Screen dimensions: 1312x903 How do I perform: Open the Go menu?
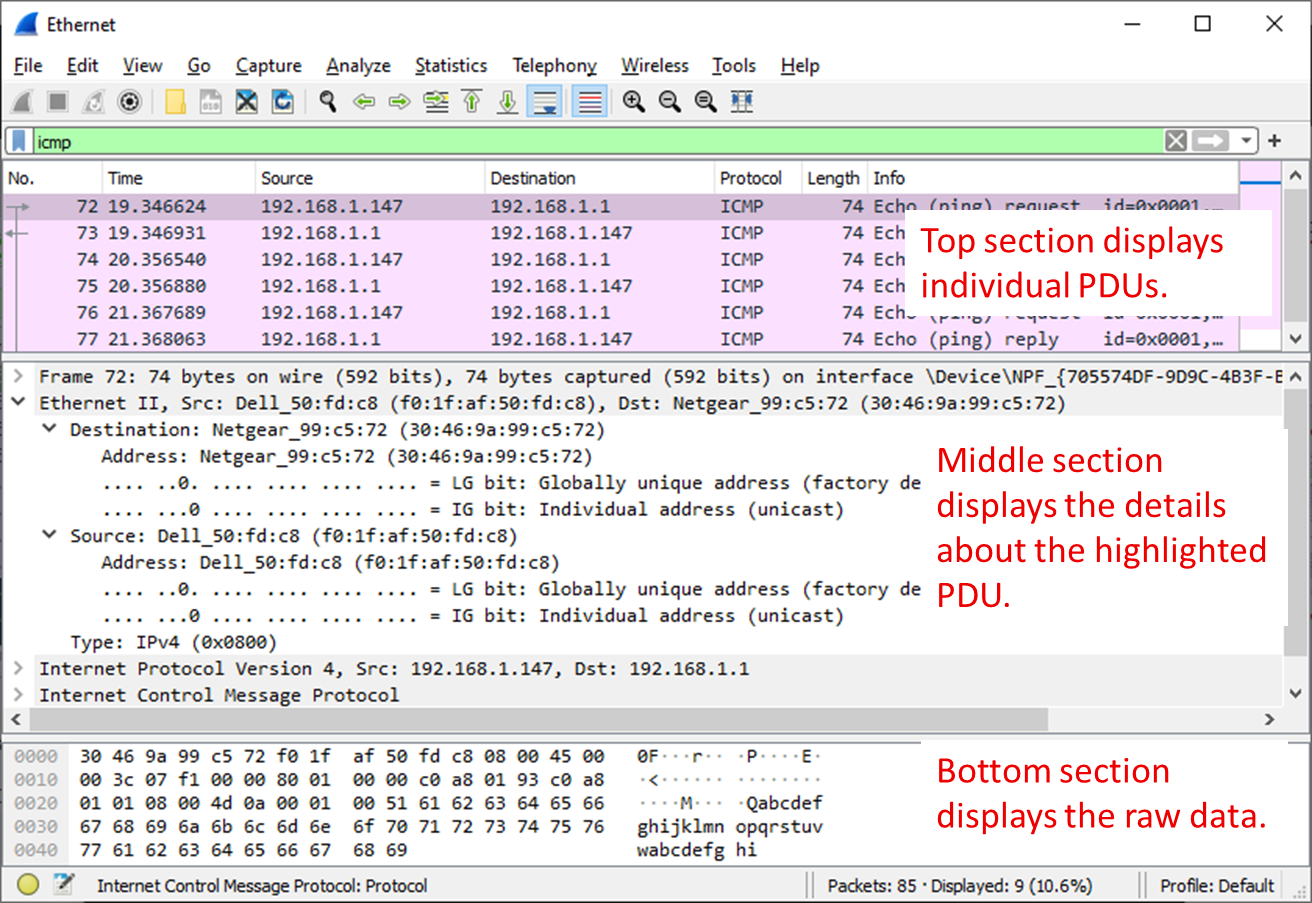pos(199,65)
